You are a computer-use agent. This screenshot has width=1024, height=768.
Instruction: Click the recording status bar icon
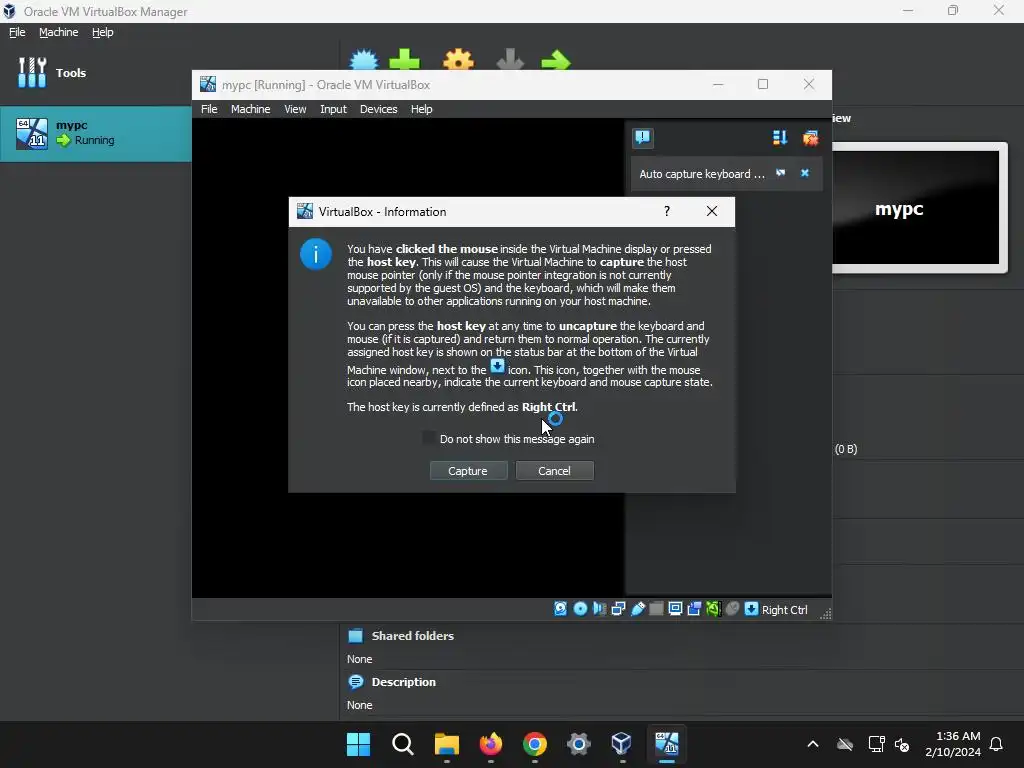694,609
